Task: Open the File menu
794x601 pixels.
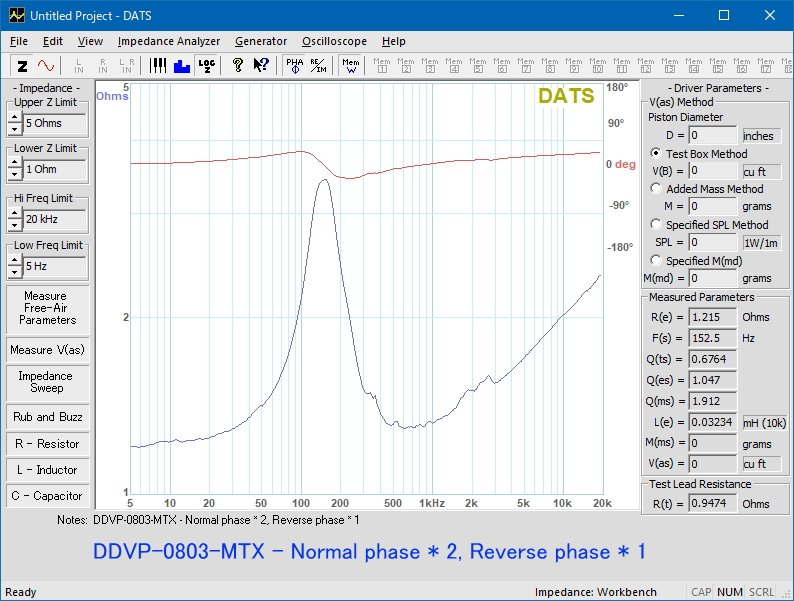Action: coord(19,42)
